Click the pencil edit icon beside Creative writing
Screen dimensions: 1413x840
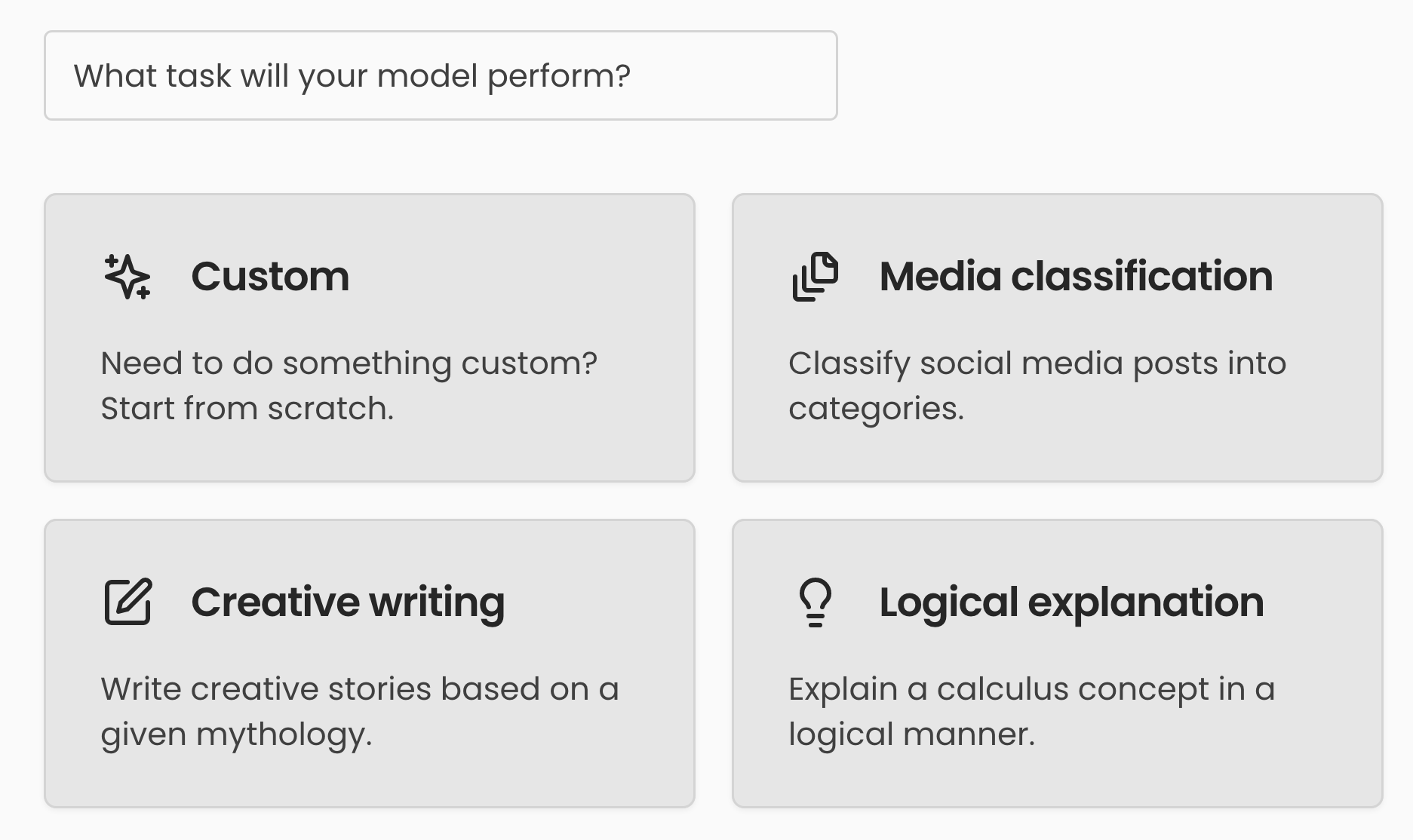click(127, 602)
